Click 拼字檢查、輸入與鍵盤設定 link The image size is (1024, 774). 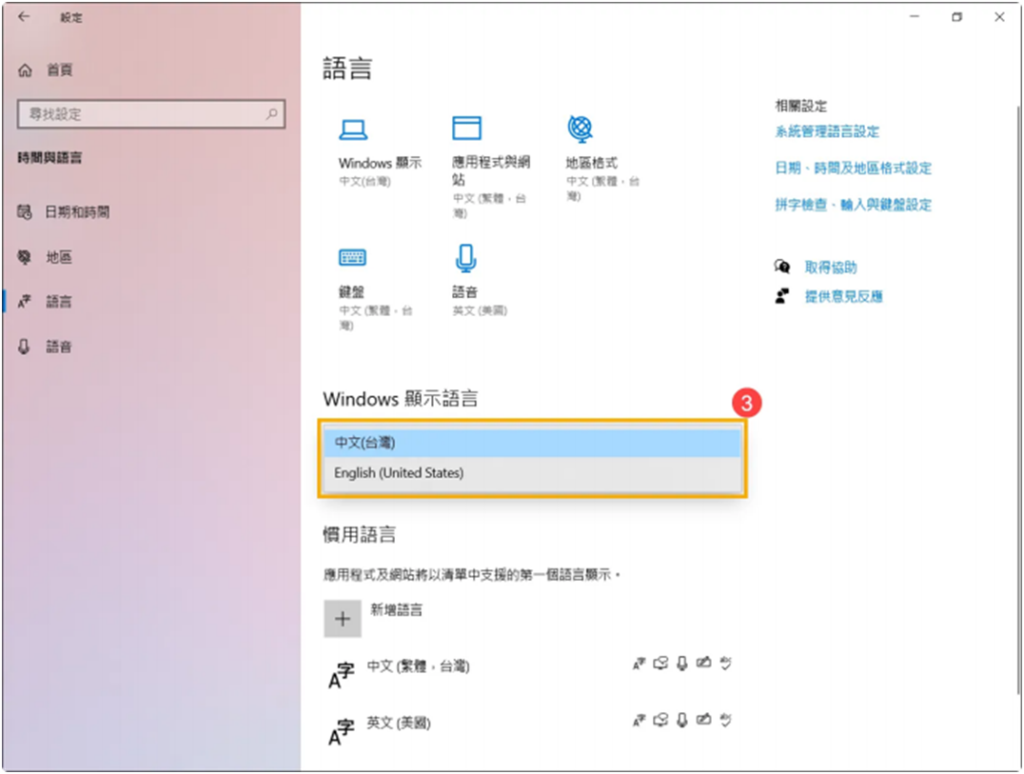[853, 204]
